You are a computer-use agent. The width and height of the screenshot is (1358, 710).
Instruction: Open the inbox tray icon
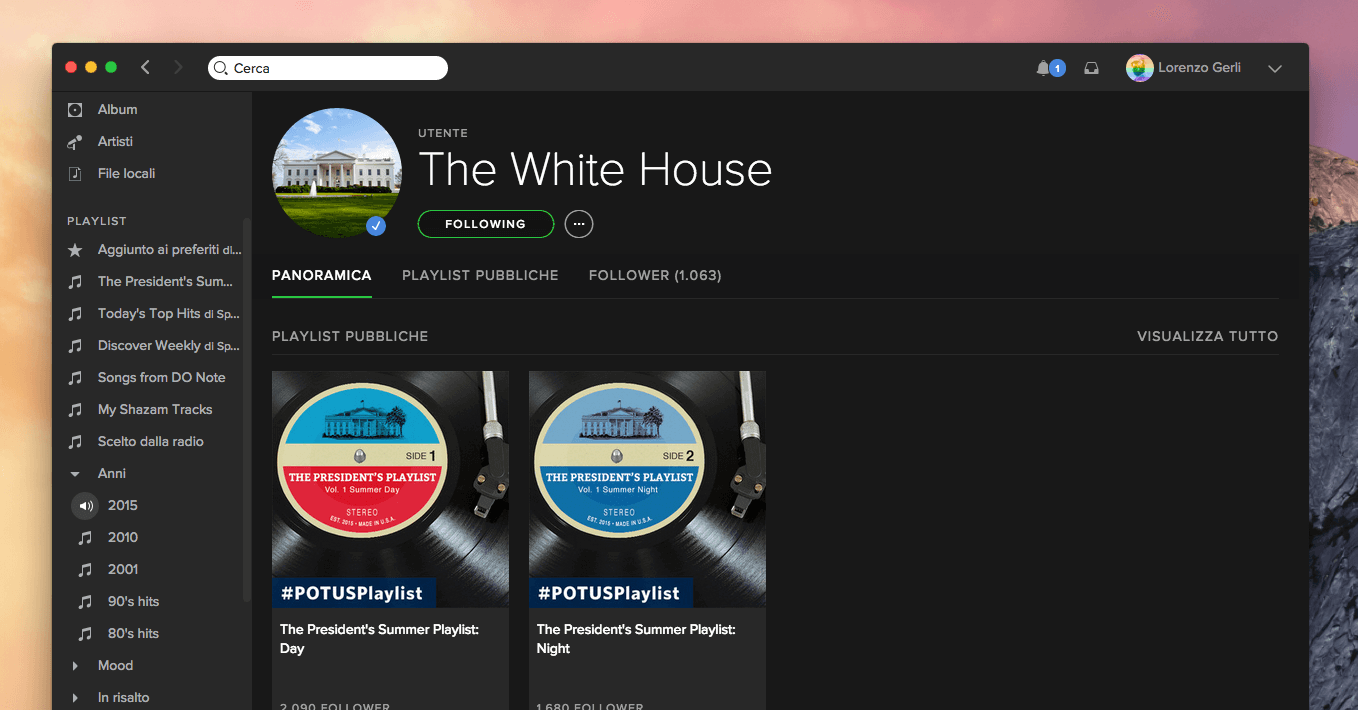coord(1091,68)
